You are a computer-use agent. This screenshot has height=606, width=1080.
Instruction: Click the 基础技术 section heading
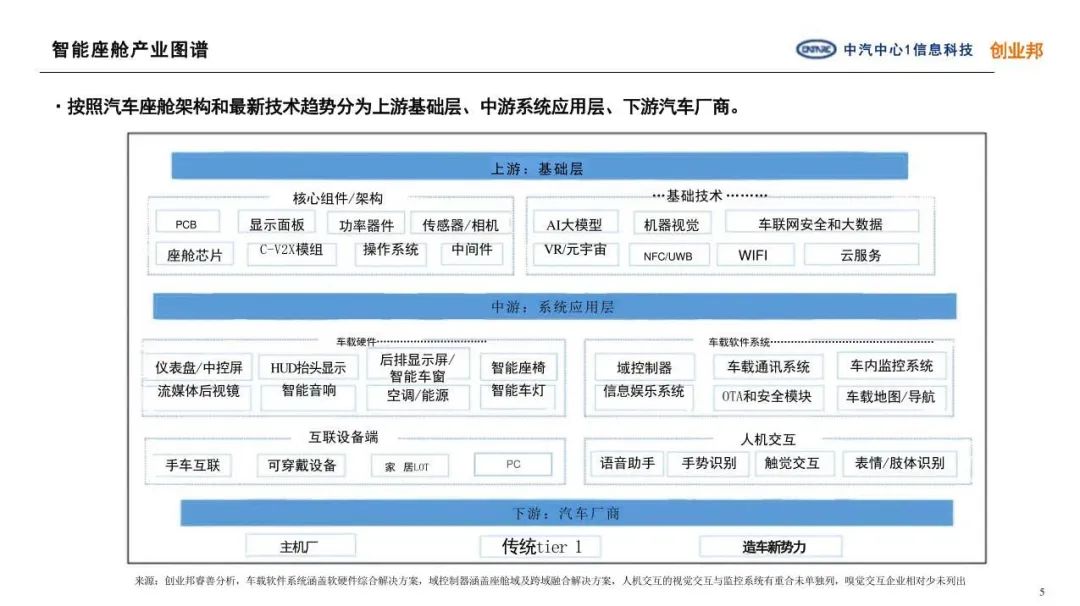pyautogui.click(x=694, y=196)
